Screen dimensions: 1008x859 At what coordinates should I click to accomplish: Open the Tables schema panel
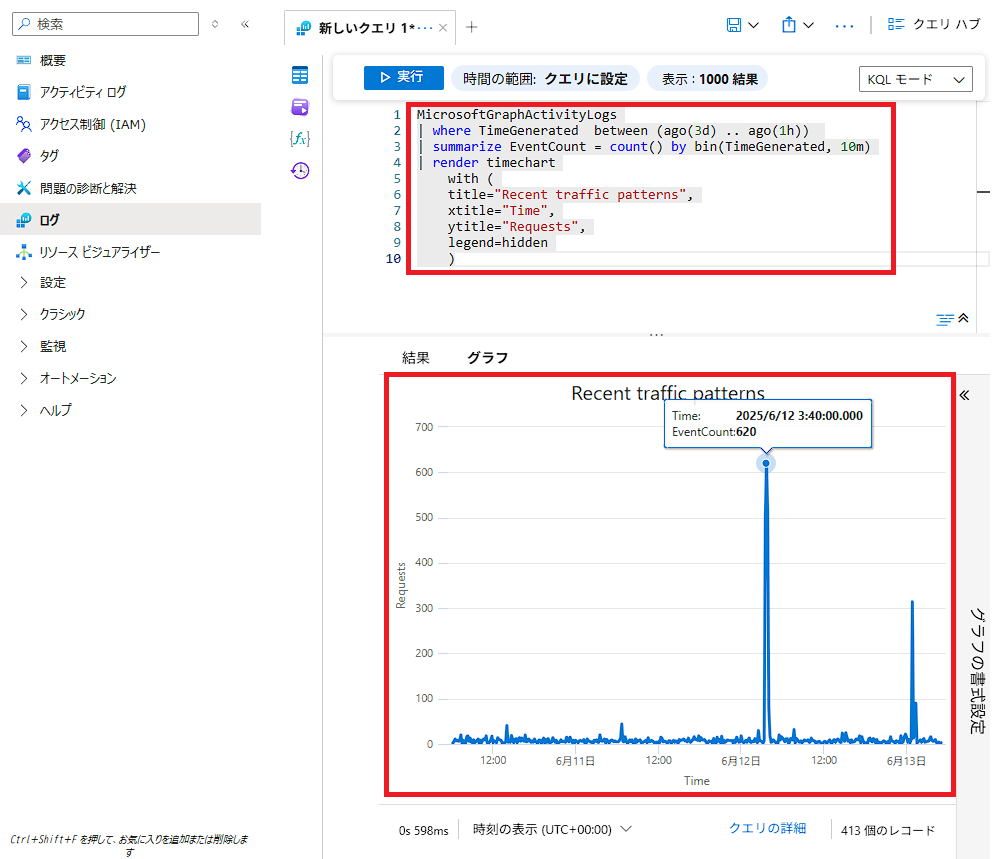299,75
